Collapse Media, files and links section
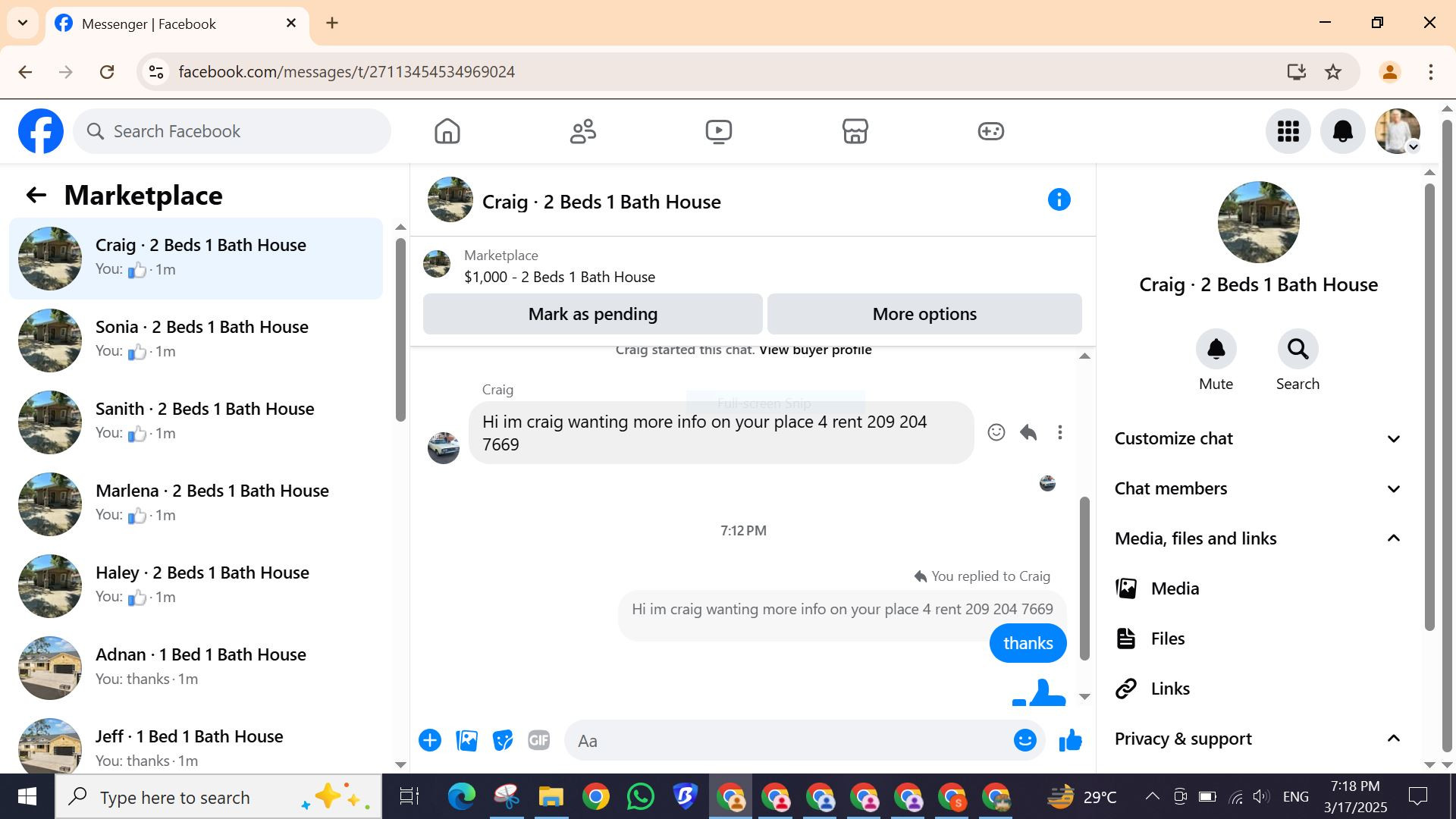Viewport: 1456px width, 819px height. tap(1259, 538)
